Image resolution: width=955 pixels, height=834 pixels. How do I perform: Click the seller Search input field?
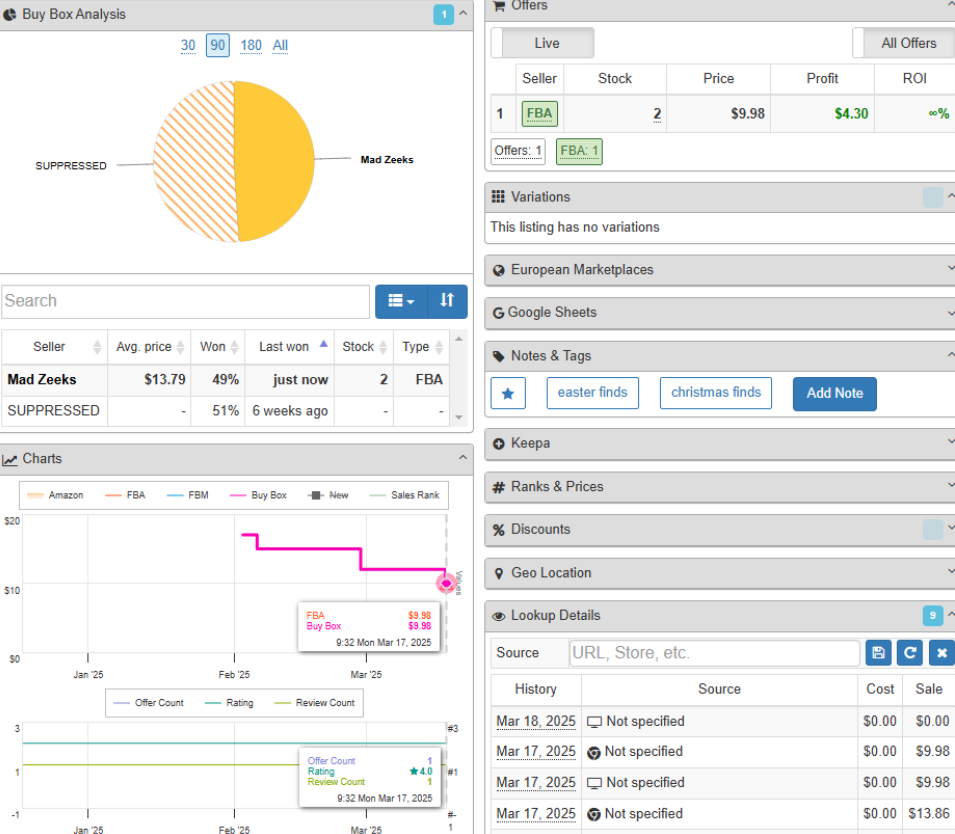point(185,301)
